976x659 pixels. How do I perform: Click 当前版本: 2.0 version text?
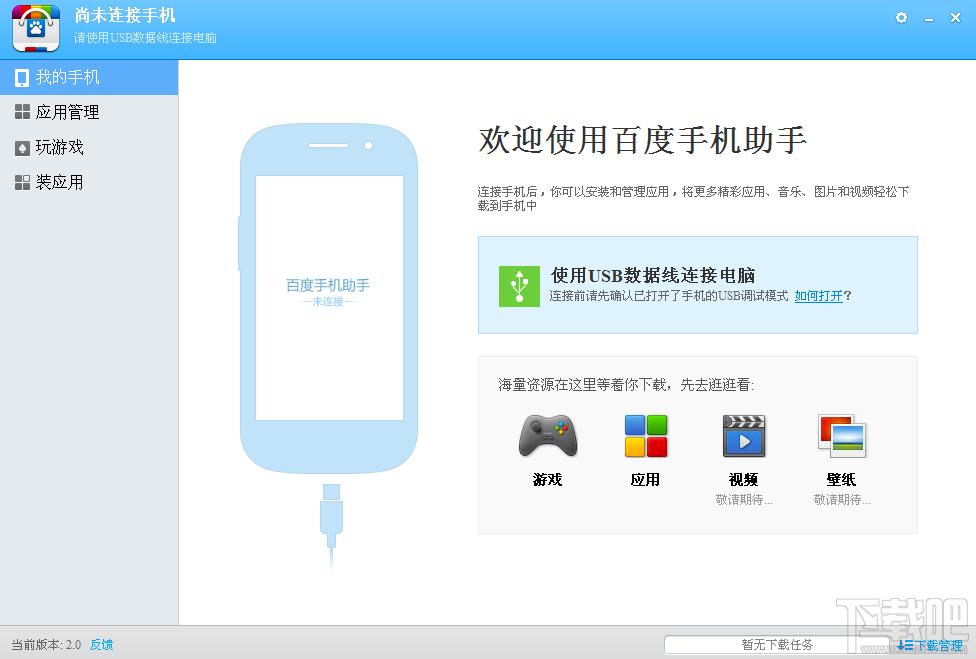click(46, 645)
